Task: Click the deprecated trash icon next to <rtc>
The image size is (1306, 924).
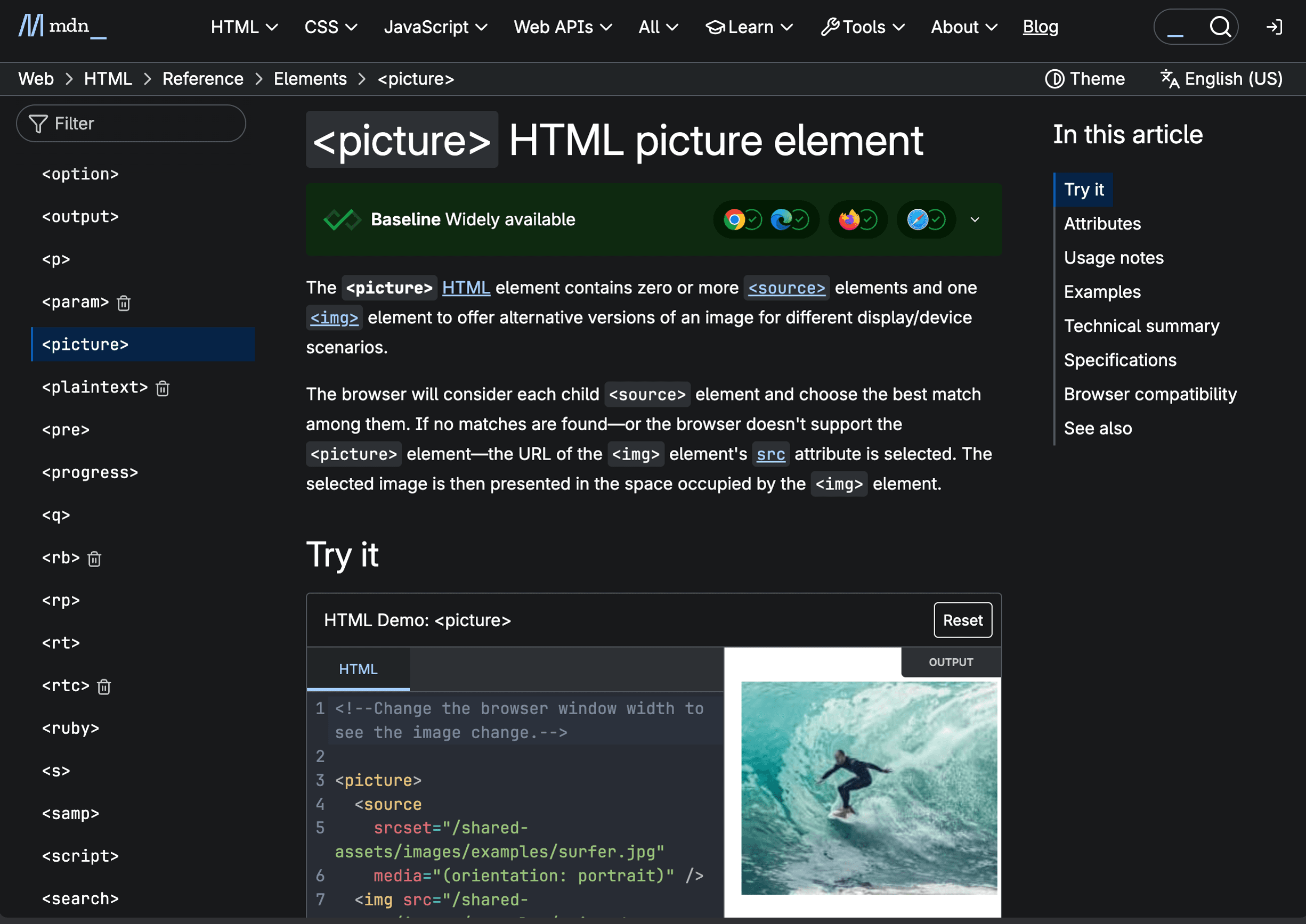Action: click(x=103, y=686)
